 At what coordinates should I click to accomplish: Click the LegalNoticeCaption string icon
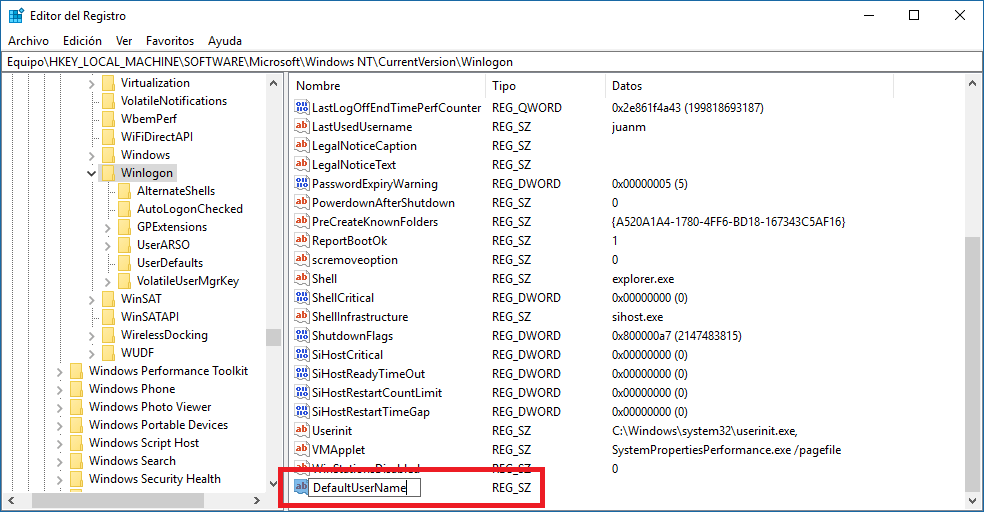(302, 145)
